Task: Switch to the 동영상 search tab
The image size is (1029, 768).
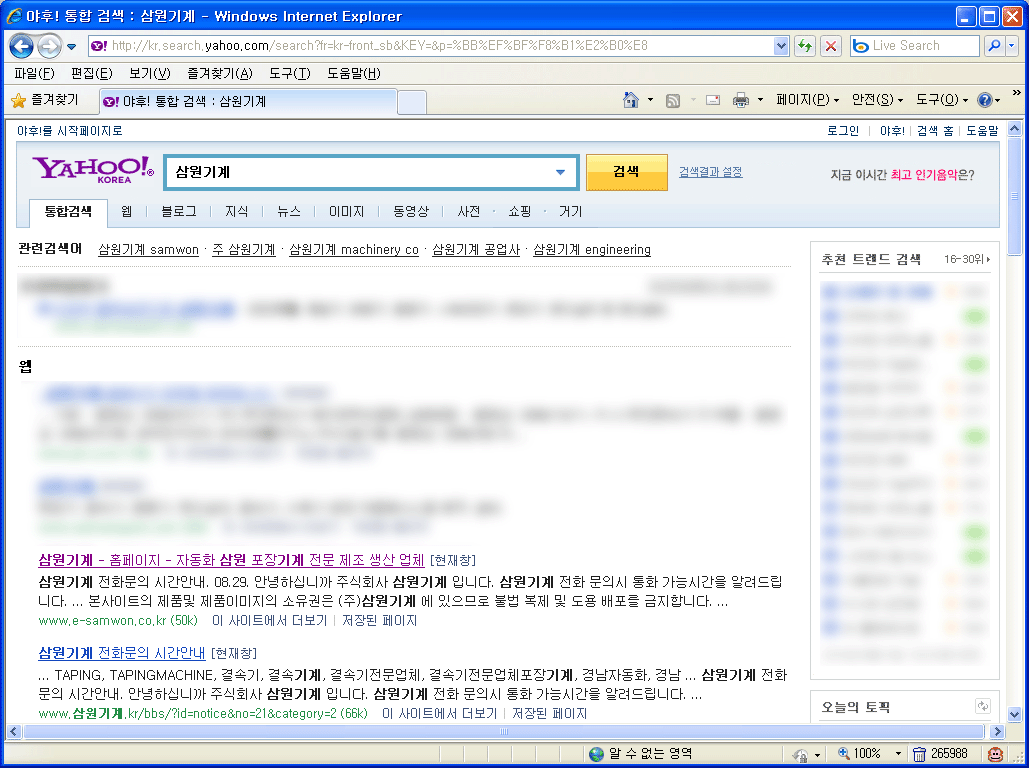Action: pyautogui.click(x=411, y=211)
